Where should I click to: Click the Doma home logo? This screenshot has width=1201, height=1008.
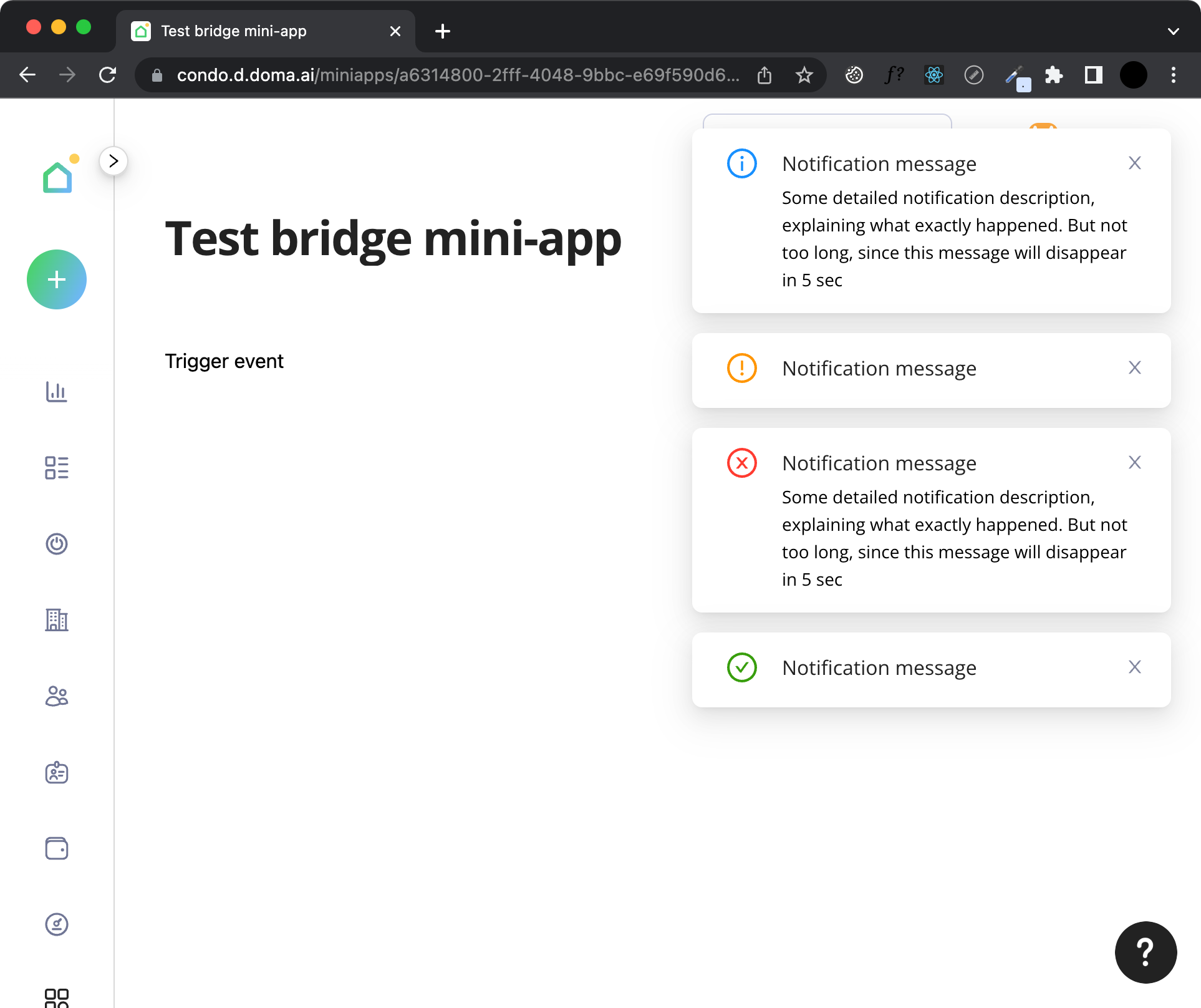[x=57, y=176]
